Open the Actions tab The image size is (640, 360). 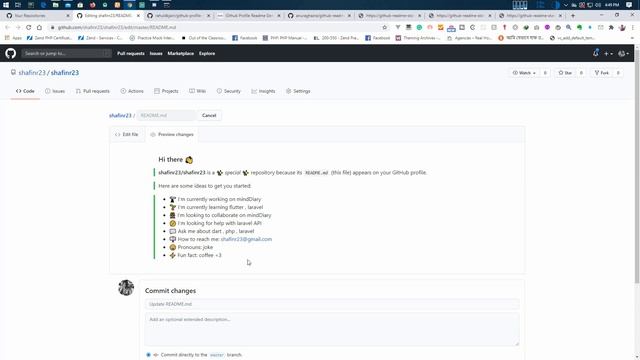132,91
